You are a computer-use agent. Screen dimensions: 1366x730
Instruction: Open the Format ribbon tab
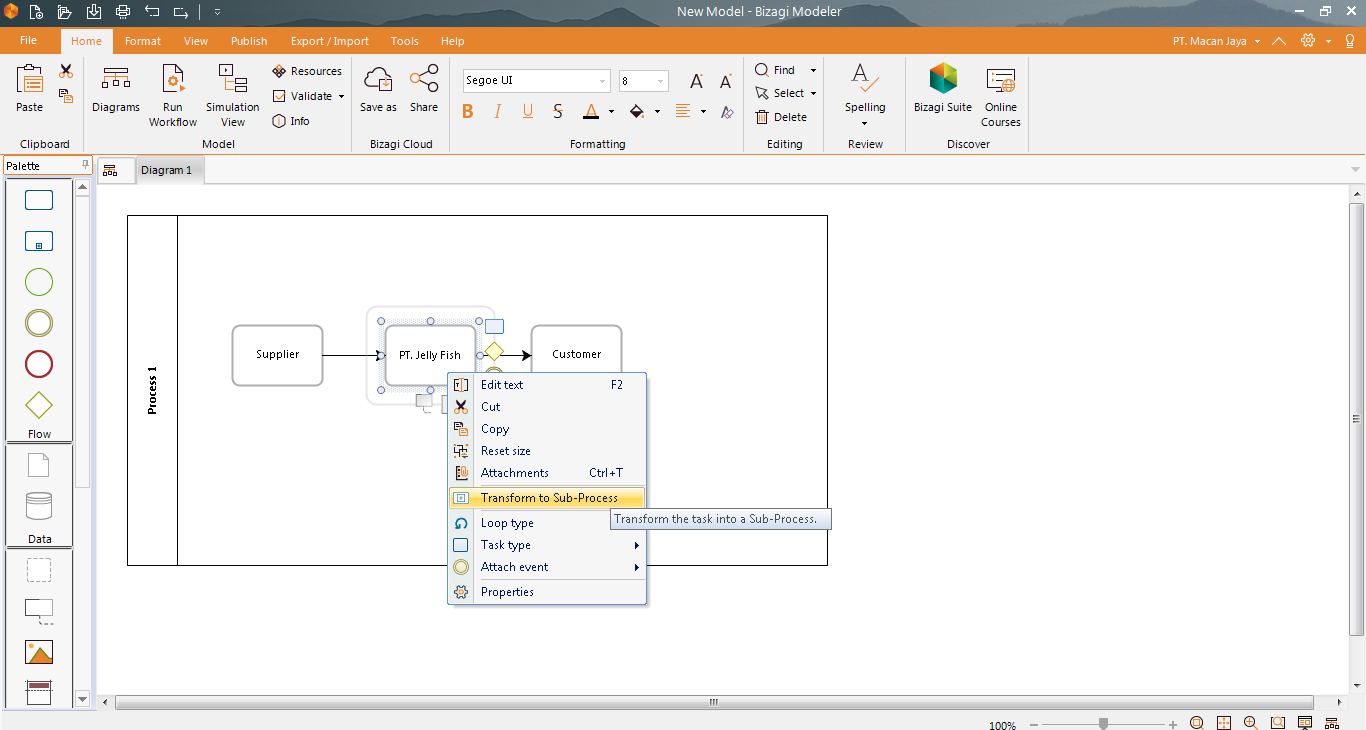(x=143, y=41)
